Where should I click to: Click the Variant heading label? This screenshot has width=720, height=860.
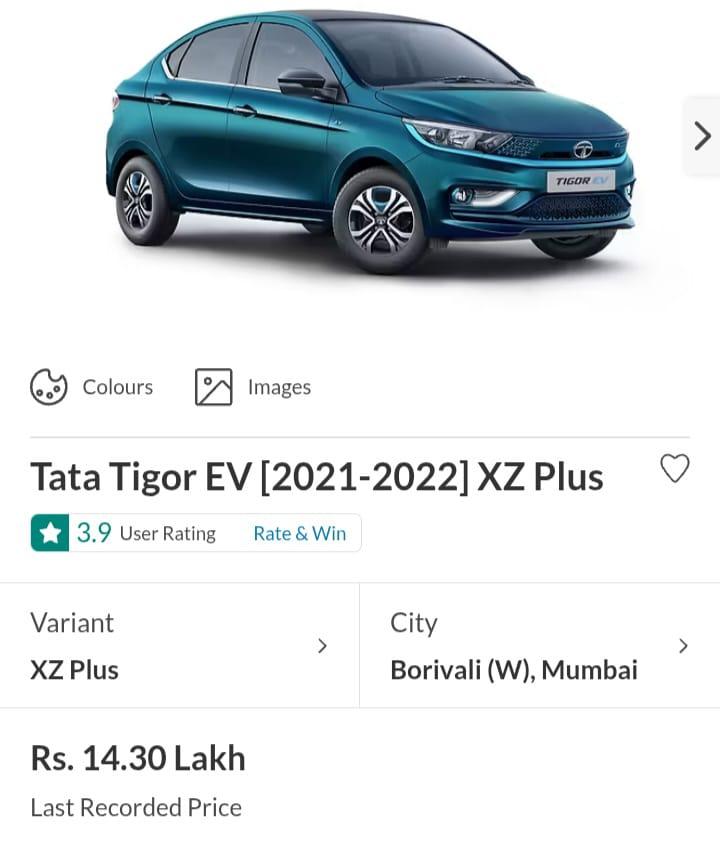coord(72,623)
